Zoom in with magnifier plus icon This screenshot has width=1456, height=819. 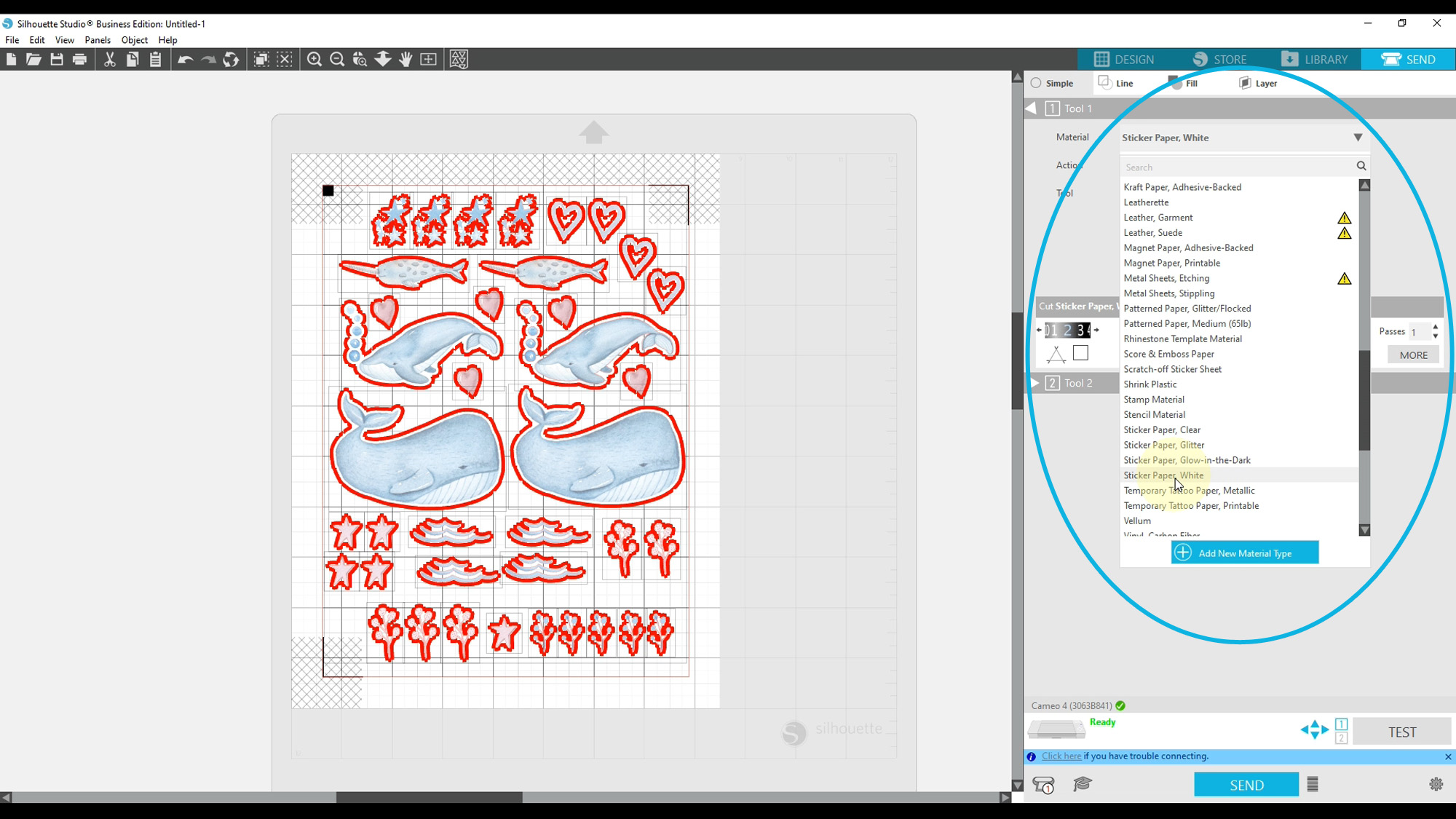pyautogui.click(x=314, y=60)
